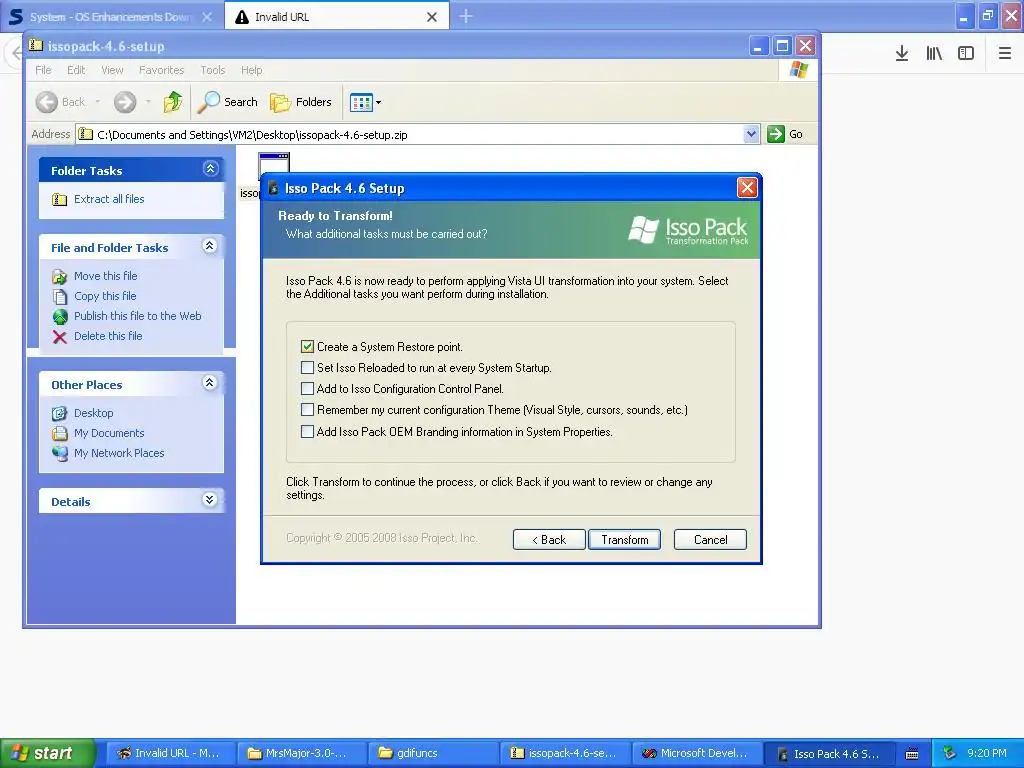Toggle the browser sidebar icon
This screenshot has width=1024, height=768.
point(966,54)
